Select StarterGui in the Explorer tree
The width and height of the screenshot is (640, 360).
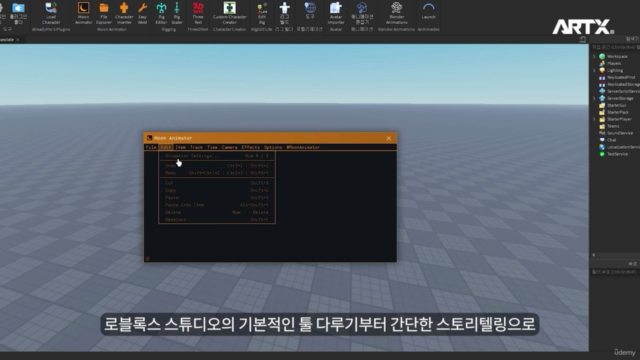(616, 105)
